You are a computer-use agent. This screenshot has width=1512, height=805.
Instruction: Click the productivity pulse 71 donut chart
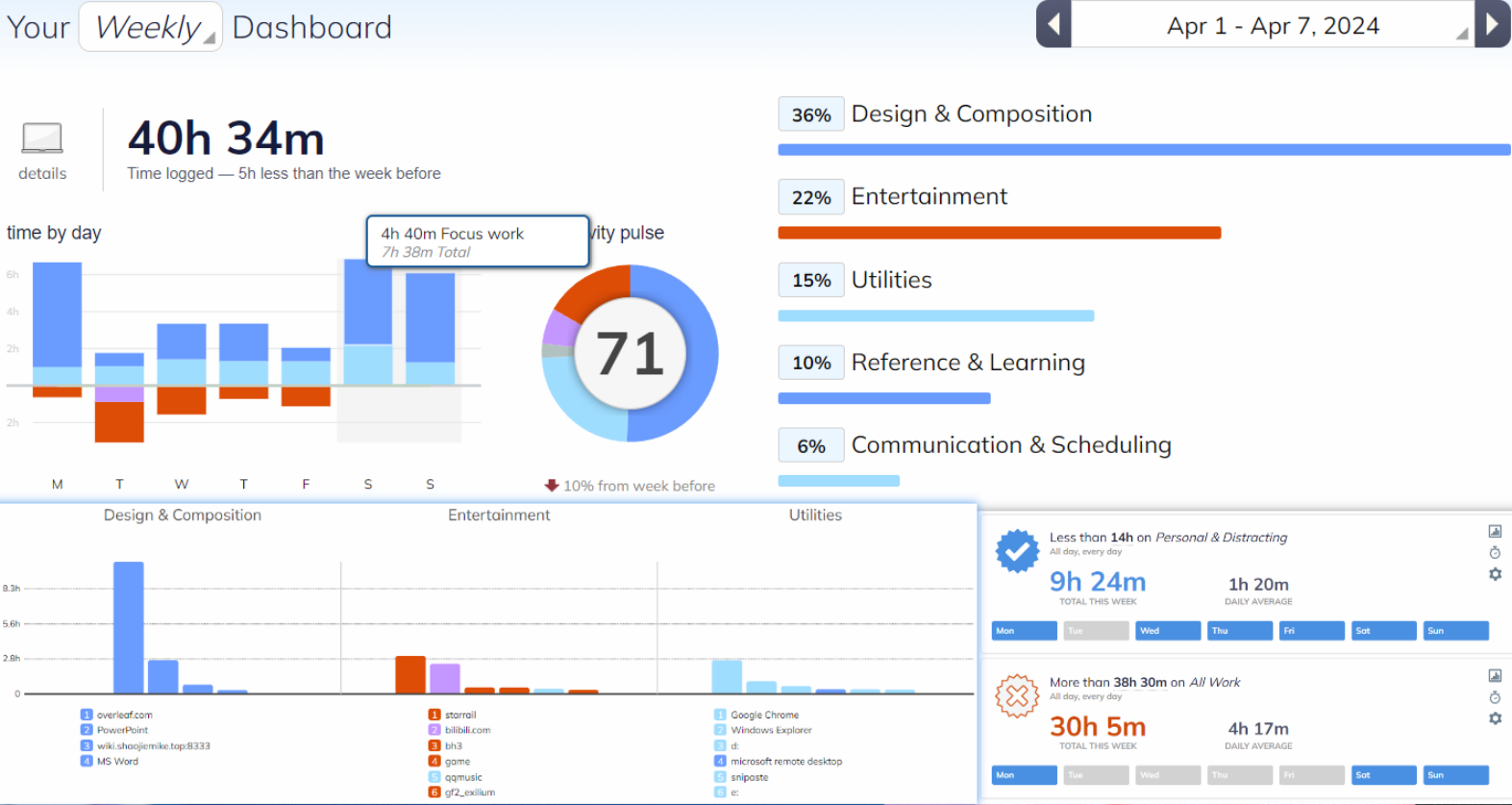(x=630, y=353)
